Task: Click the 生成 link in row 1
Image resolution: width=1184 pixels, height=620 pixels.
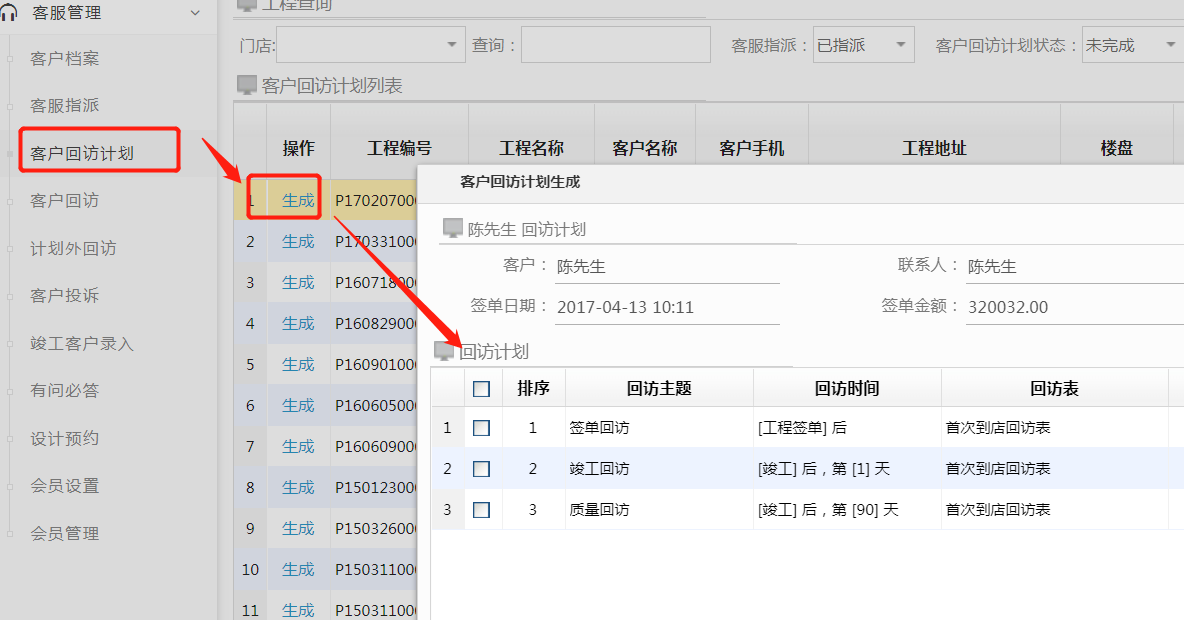Action: (x=297, y=199)
